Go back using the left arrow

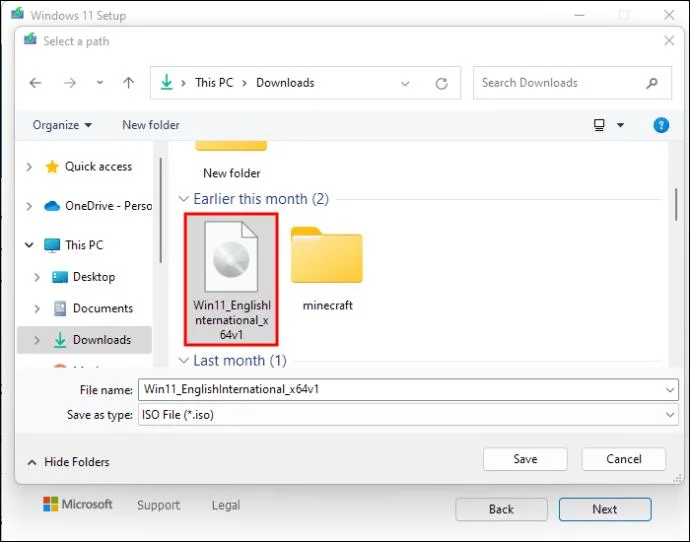click(x=35, y=83)
